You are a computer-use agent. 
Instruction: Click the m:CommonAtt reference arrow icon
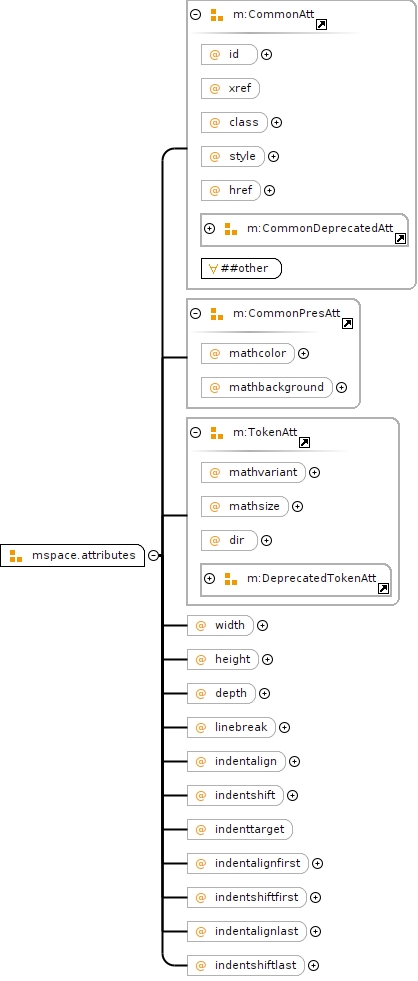[321, 25]
